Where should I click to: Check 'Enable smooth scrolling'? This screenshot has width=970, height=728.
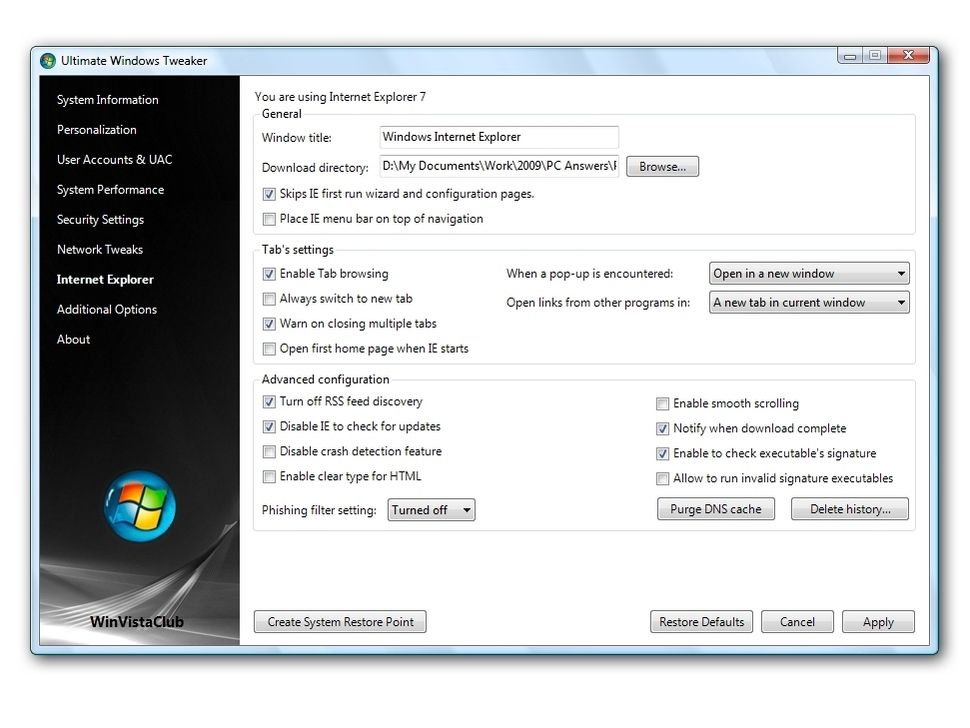(x=662, y=403)
